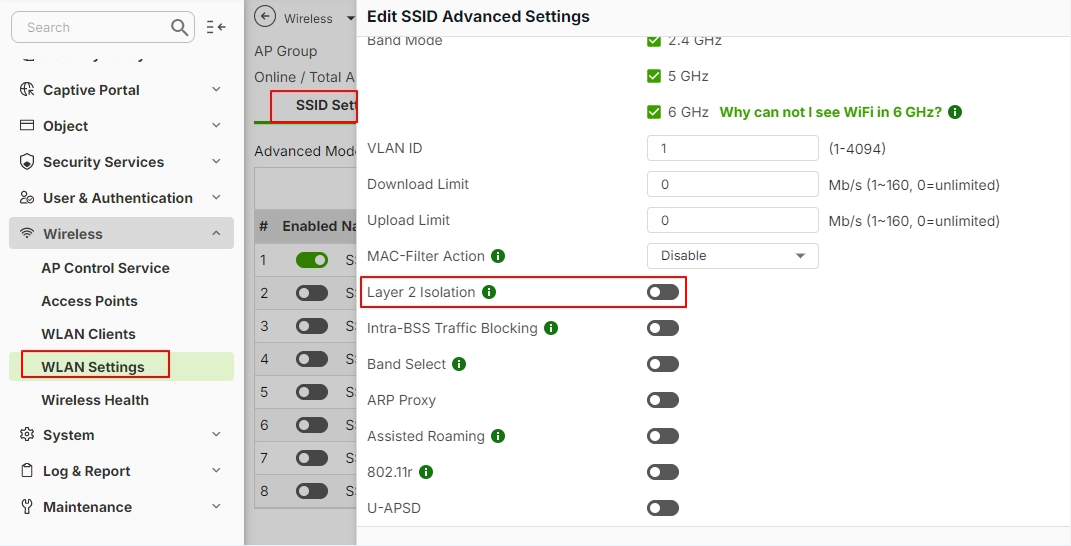Expand Captive Portal chevron
1071x546 pixels.
[x=216, y=90]
